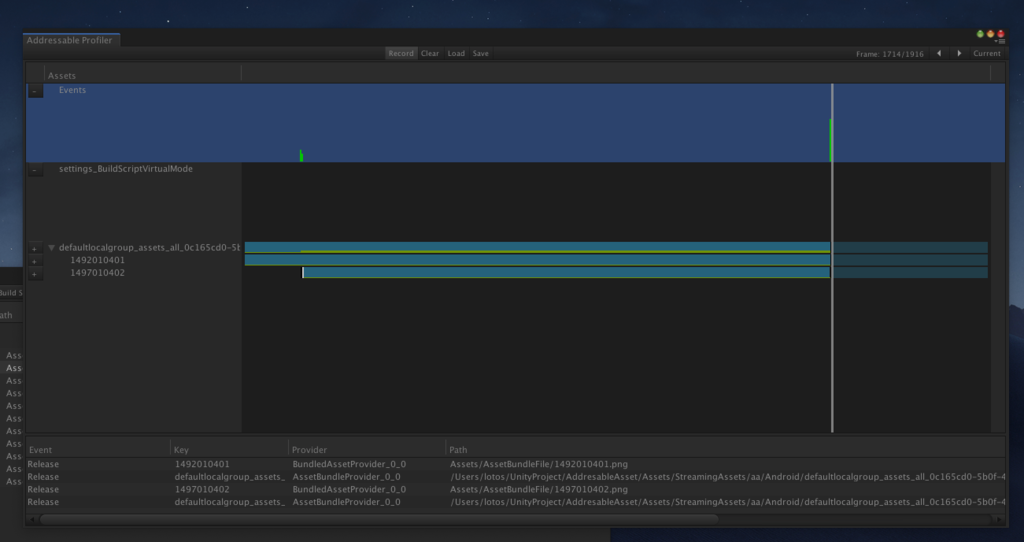Step to next frame arrow
The height and width of the screenshot is (542, 1024).
[x=959, y=54]
